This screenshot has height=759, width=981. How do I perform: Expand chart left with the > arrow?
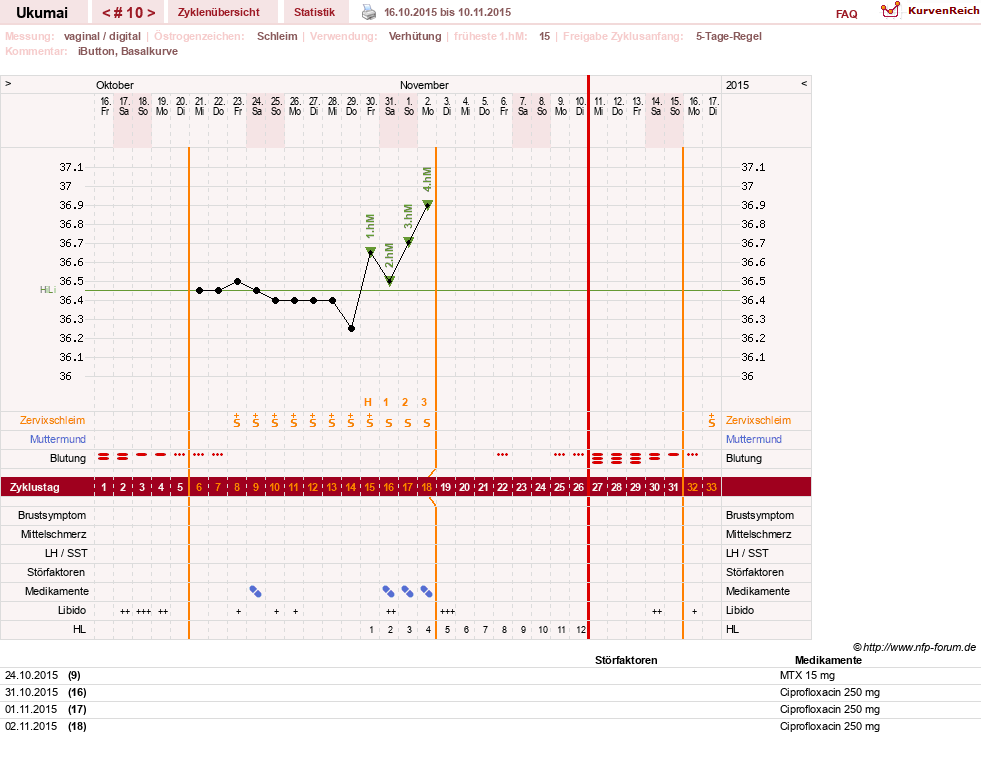(8, 83)
